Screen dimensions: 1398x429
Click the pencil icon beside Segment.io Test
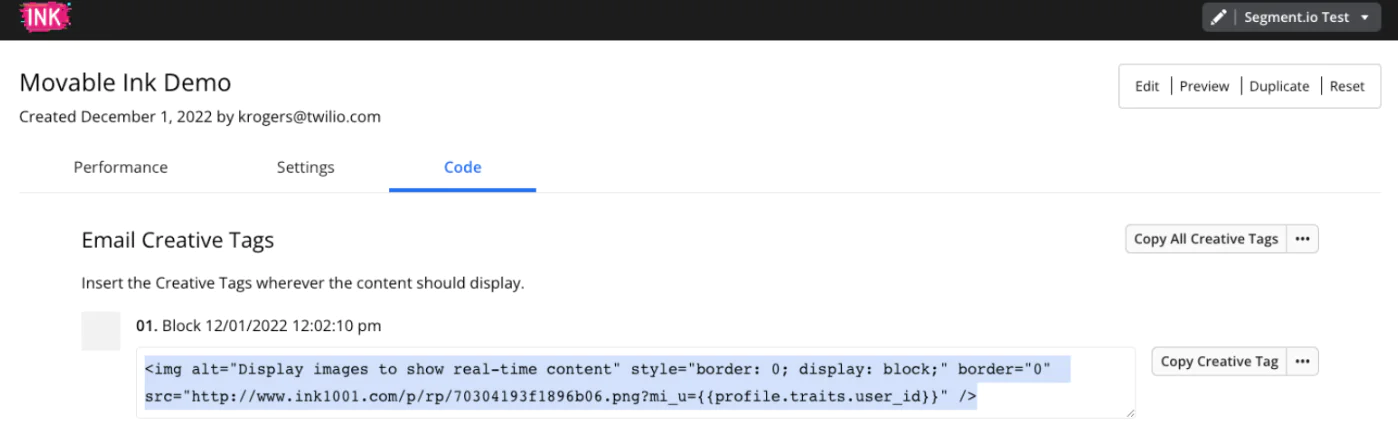(1218, 18)
